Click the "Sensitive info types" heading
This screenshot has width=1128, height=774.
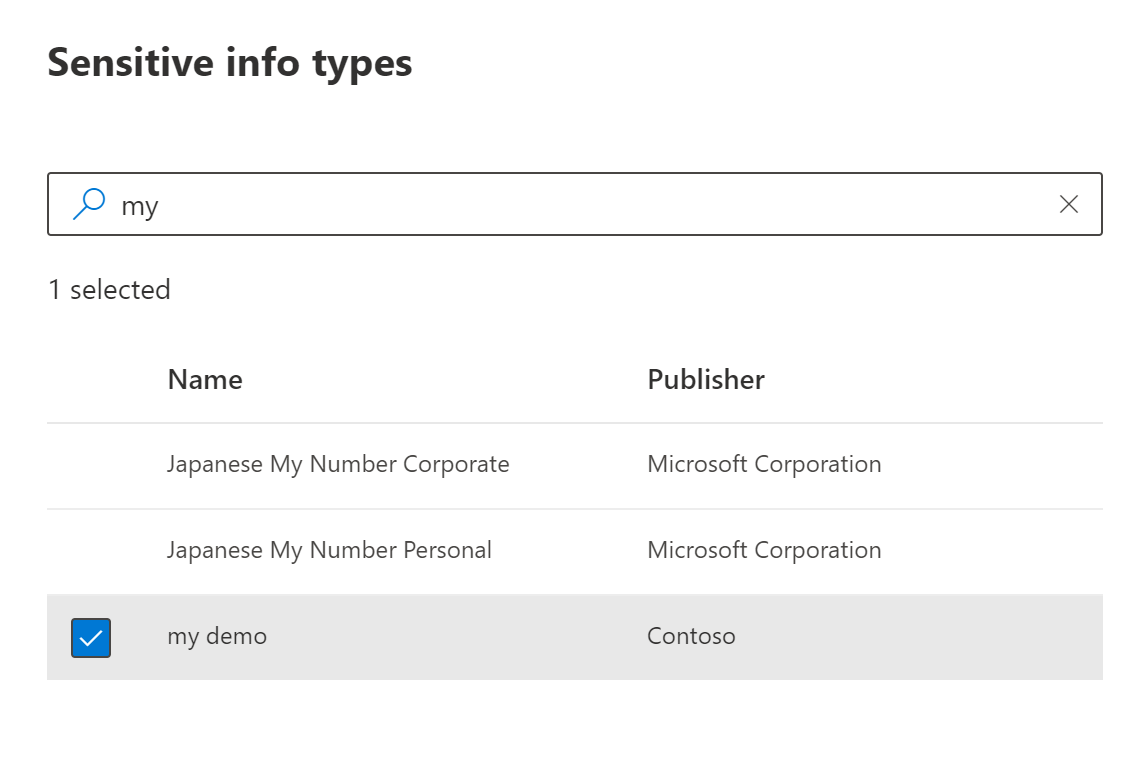(x=230, y=63)
